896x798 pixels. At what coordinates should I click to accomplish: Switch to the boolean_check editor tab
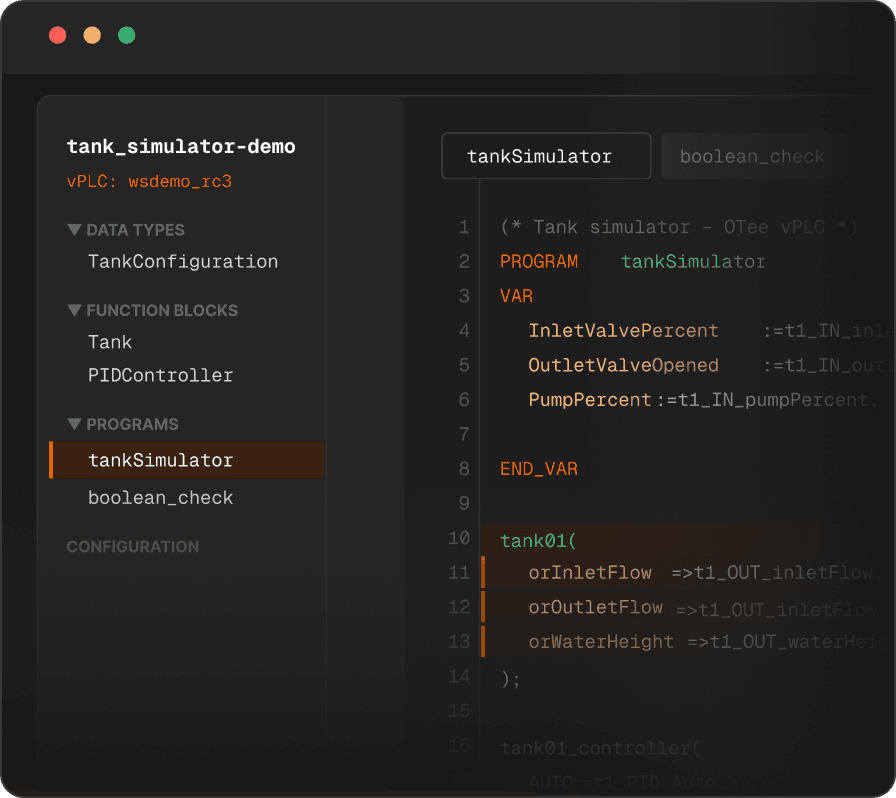click(753, 156)
